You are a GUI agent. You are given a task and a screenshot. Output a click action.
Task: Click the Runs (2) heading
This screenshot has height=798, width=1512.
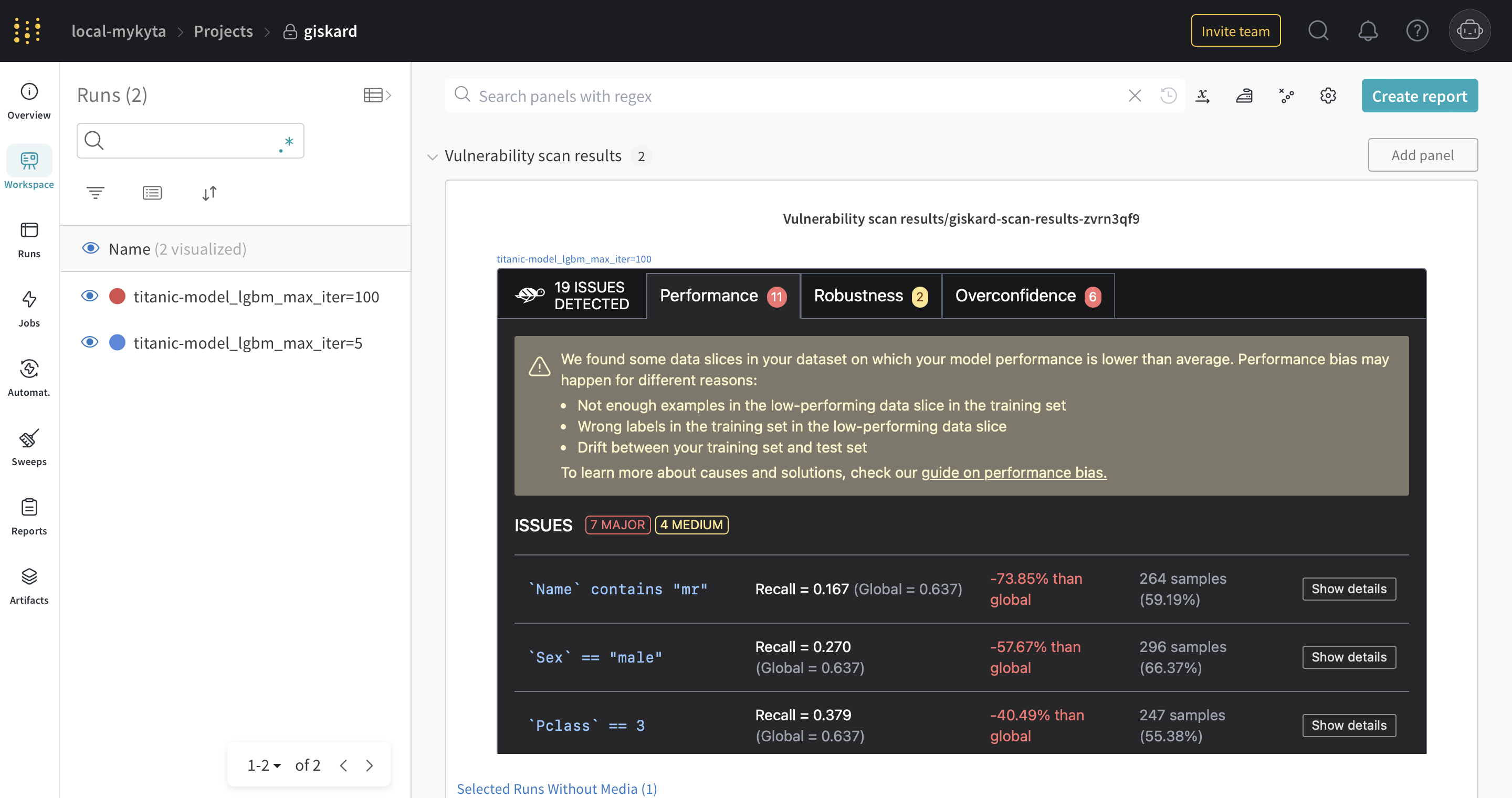click(x=111, y=95)
